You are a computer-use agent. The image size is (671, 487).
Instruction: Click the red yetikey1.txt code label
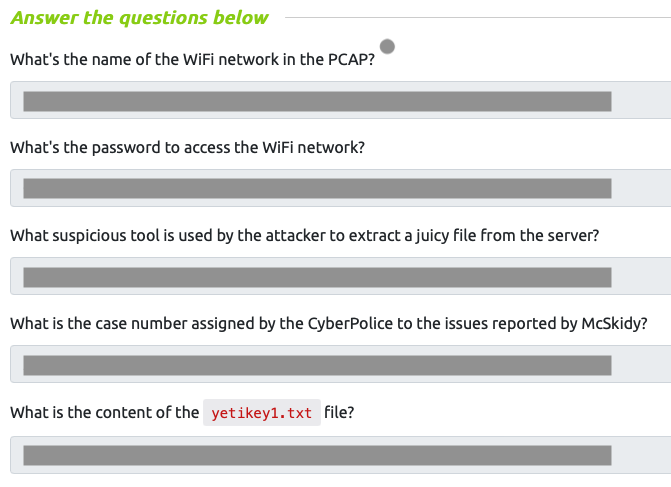[261, 413]
